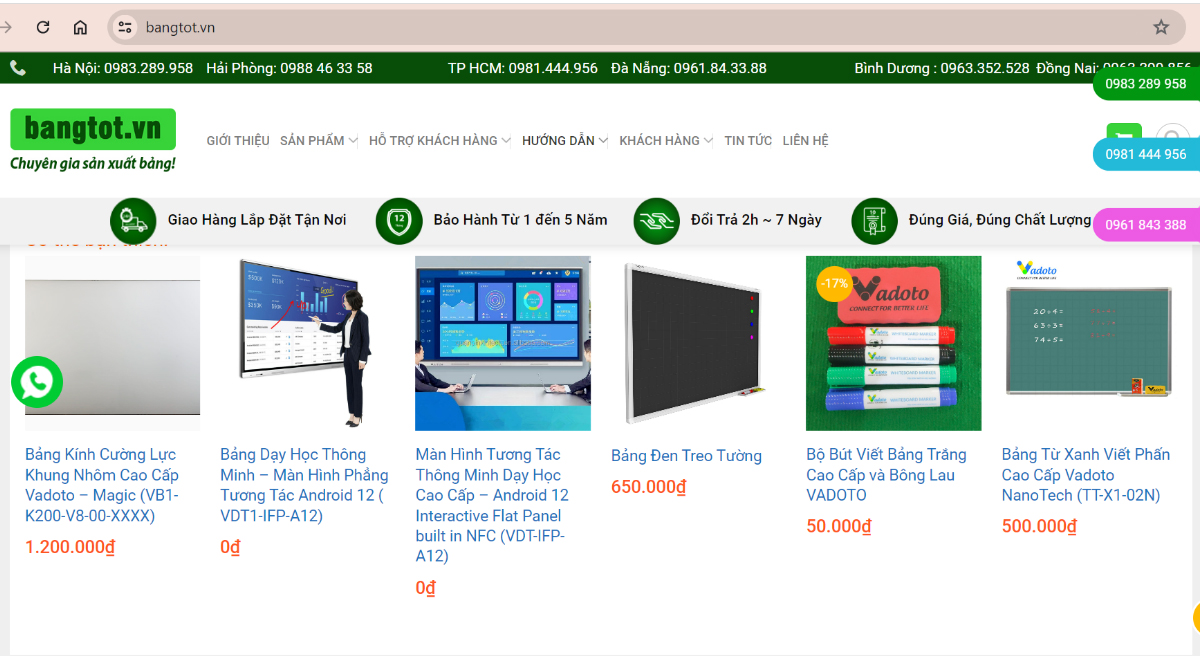
Task: Click the delivery truck icon
Action: (x=133, y=220)
